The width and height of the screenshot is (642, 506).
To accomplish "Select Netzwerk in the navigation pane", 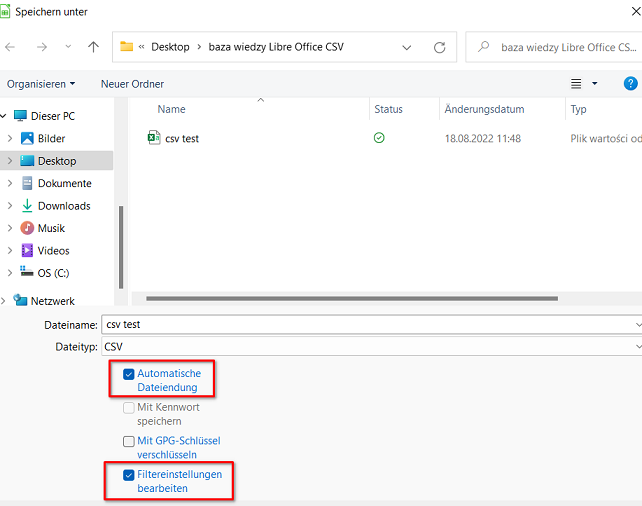I will (x=53, y=301).
